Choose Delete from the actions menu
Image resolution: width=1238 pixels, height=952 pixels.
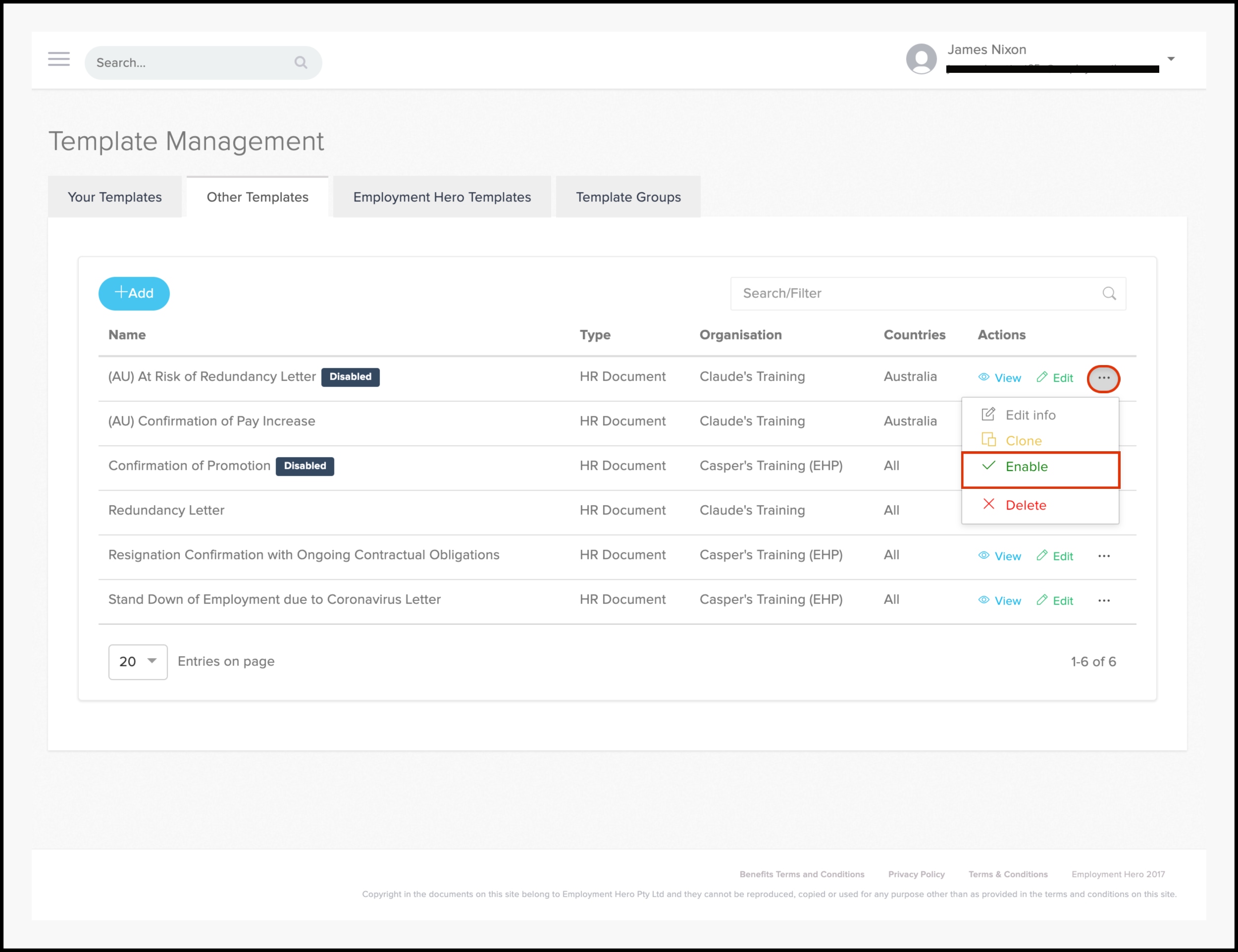tap(1025, 505)
